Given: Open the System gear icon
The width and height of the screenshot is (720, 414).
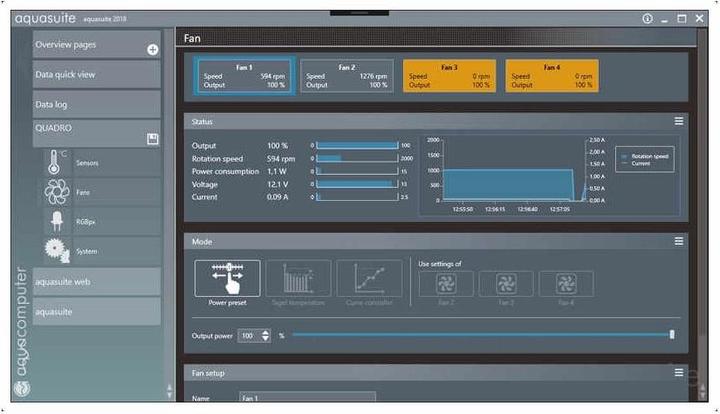Looking at the screenshot, I should (x=57, y=251).
